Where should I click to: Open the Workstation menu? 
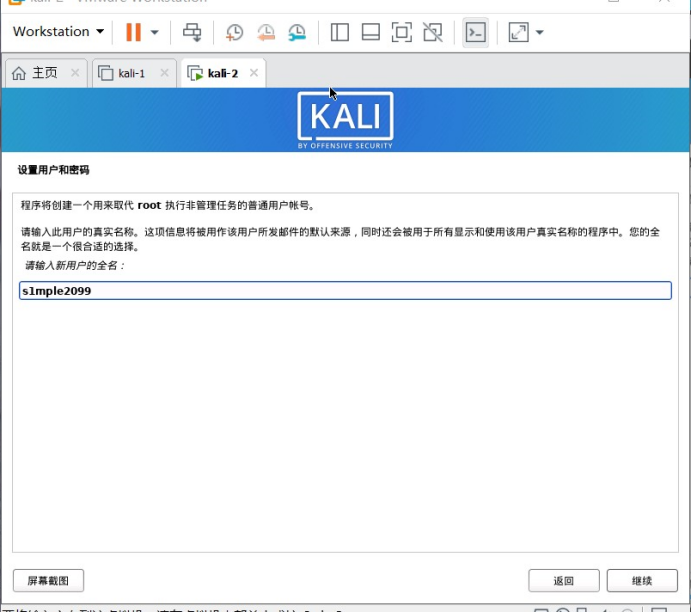click(58, 32)
